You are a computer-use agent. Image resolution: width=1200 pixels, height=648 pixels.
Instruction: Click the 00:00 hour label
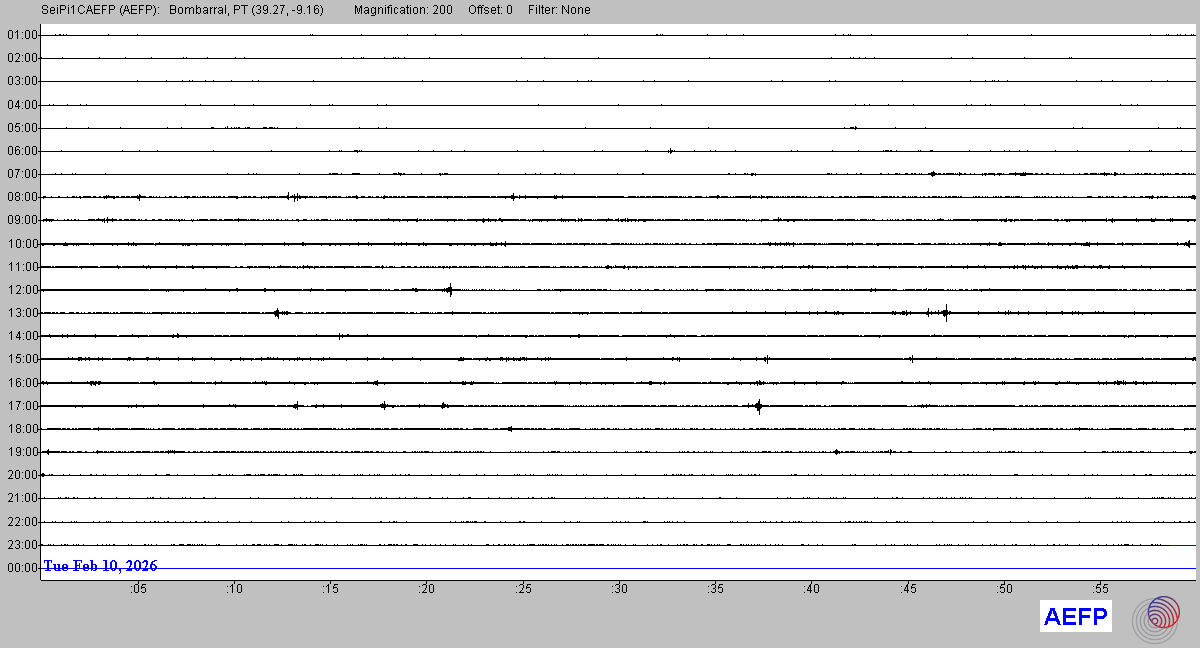22,568
